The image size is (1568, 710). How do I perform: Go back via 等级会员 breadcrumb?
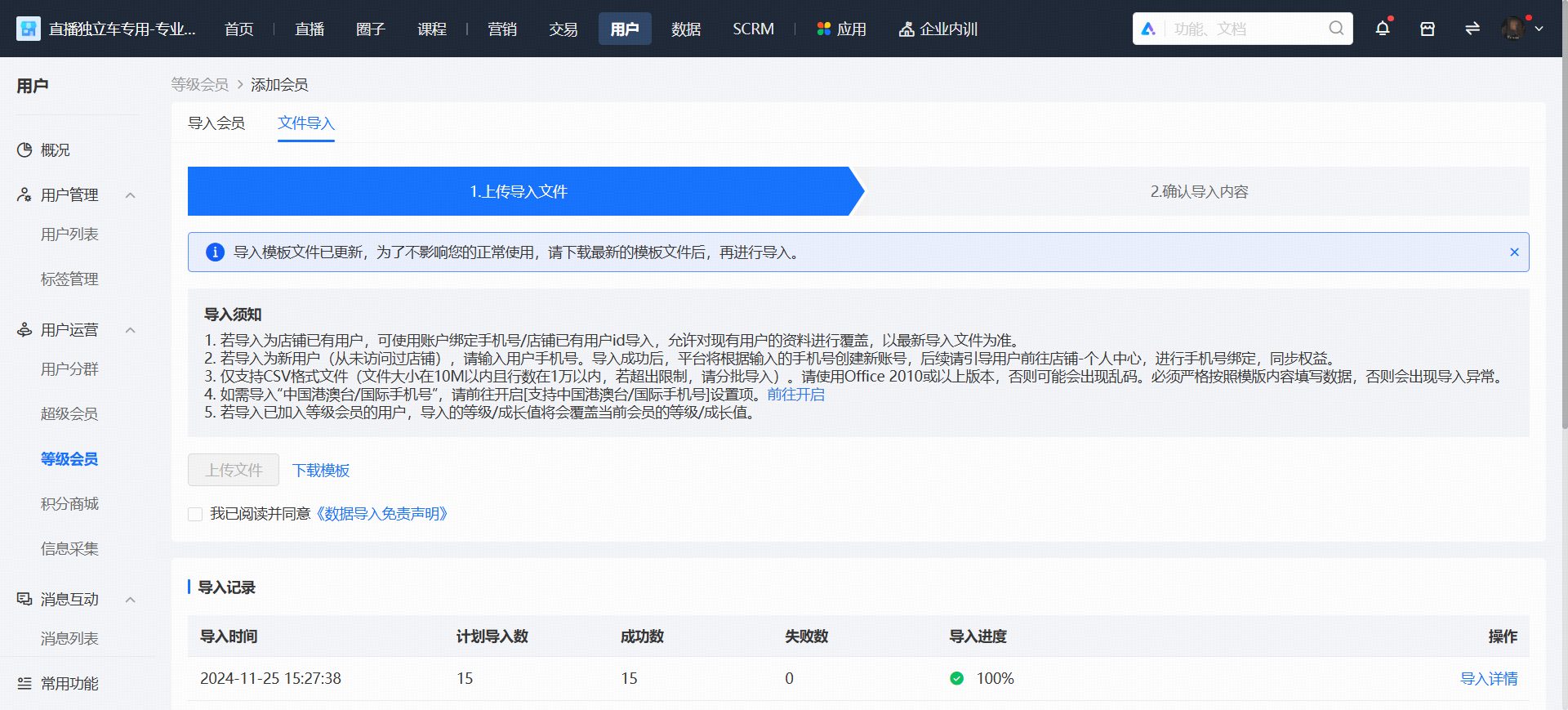[200, 85]
